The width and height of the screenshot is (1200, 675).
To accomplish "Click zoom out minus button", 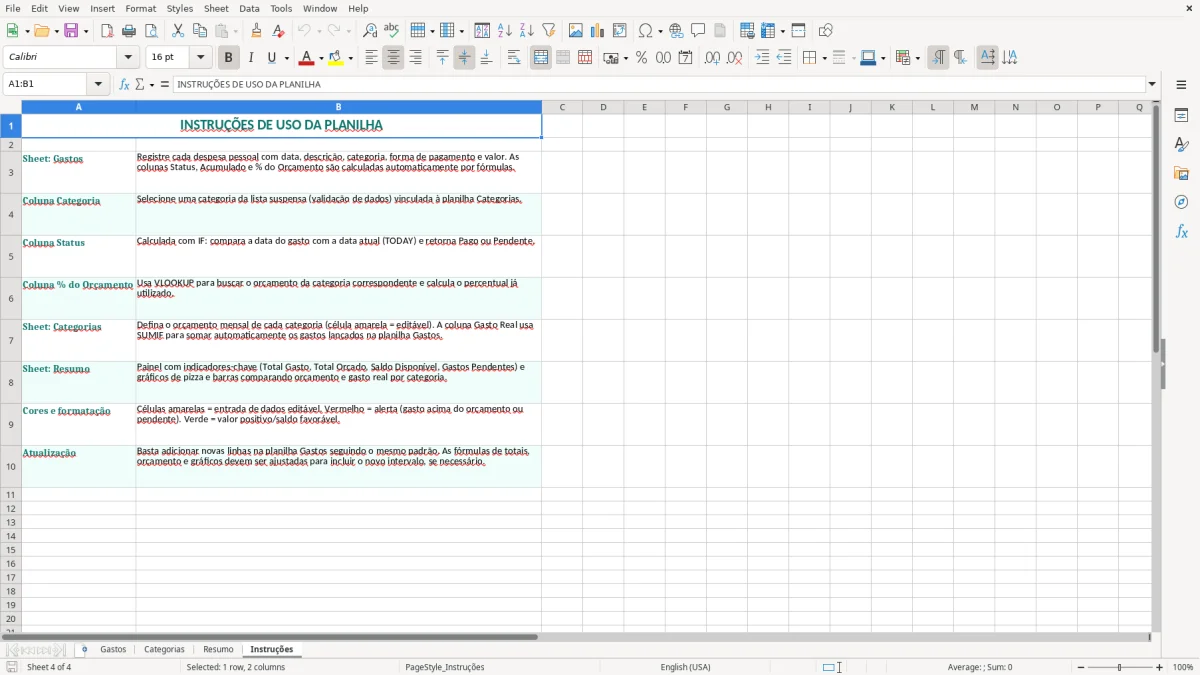I will pos(1080,667).
